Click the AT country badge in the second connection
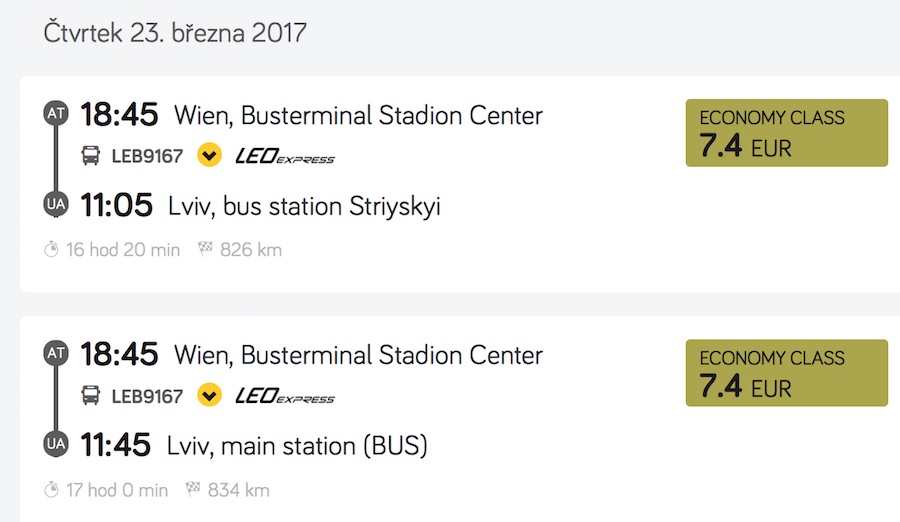Viewport: 900px width, 522px height. tap(55, 354)
